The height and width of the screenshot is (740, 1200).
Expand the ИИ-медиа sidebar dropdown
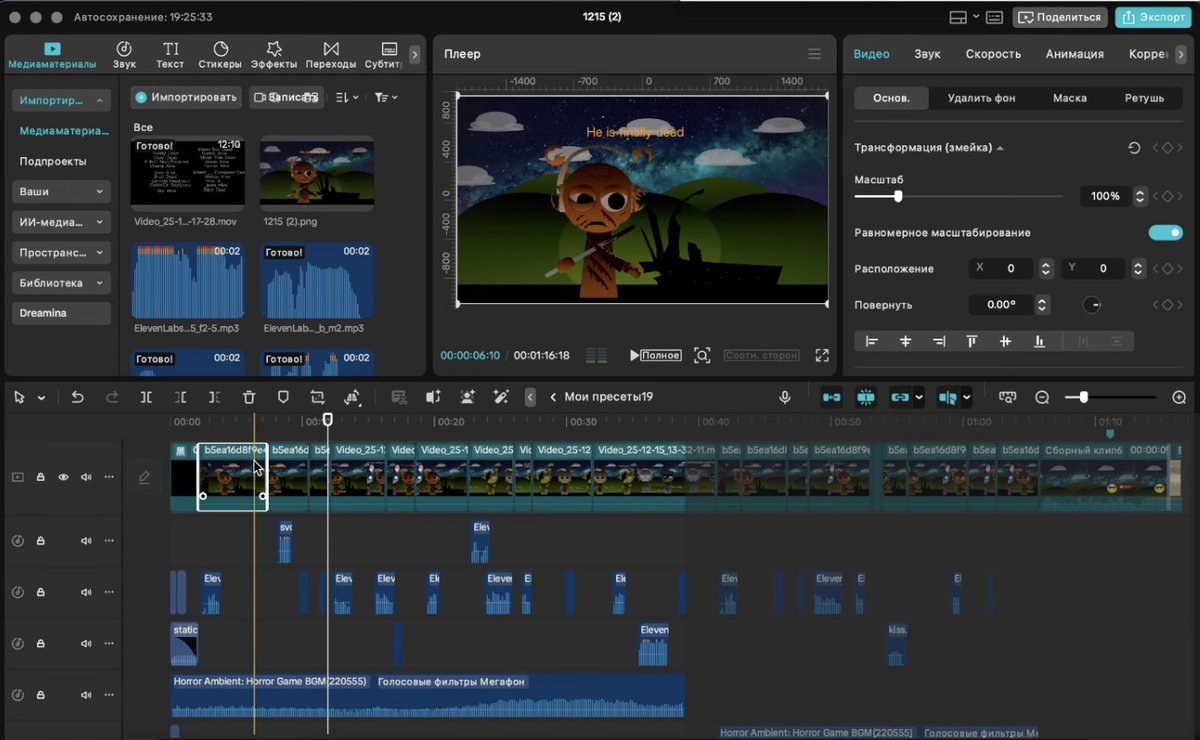(61, 222)
